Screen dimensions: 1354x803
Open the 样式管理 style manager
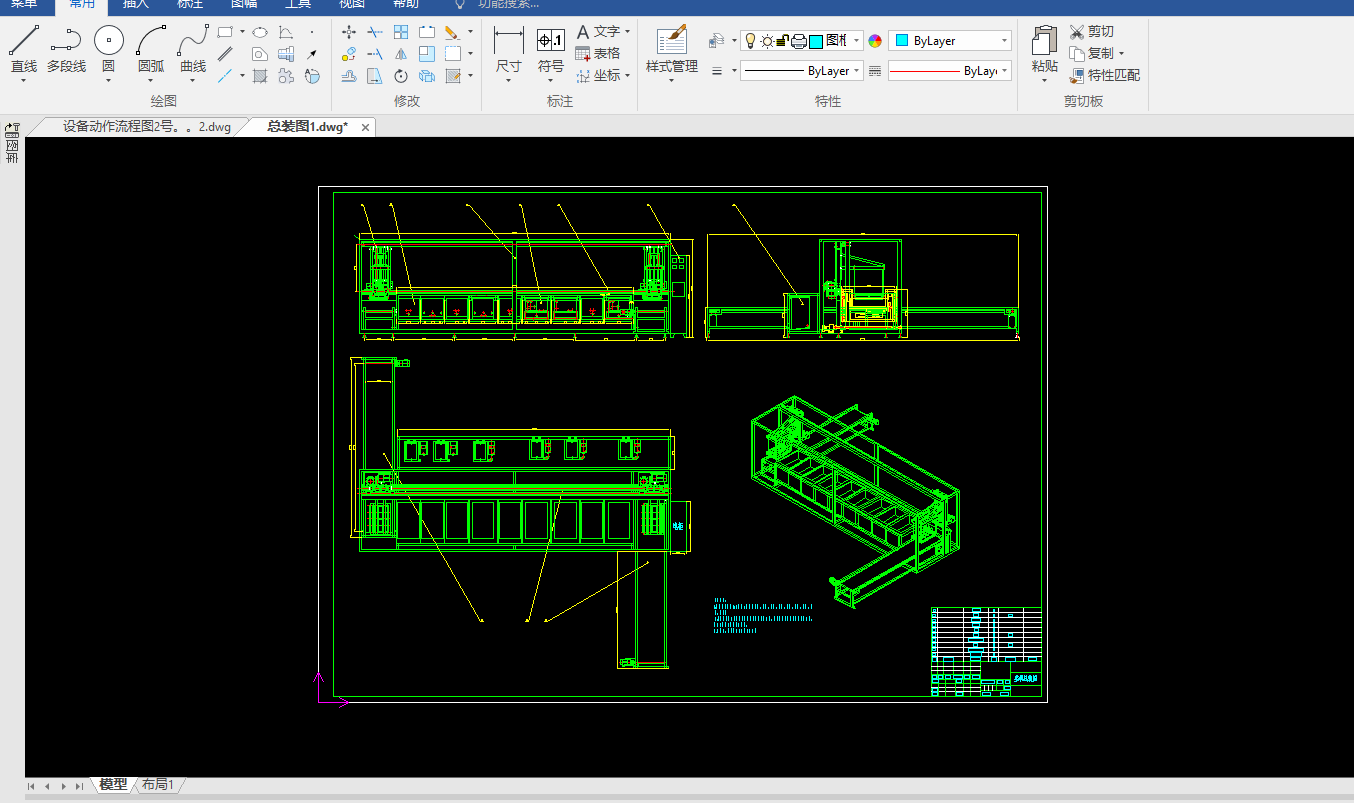tap(671, 42)
